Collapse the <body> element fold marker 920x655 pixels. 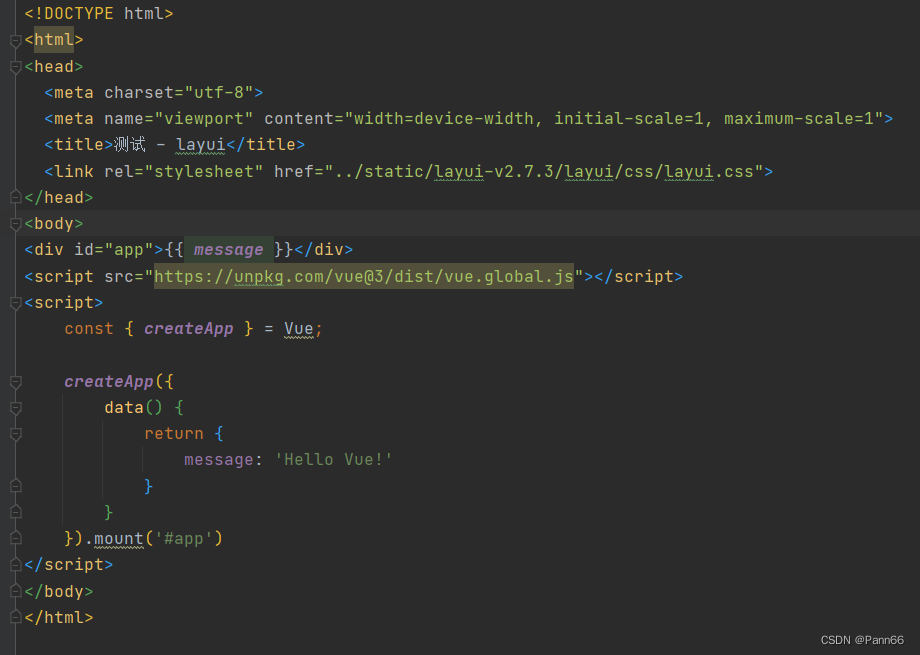pyautogui.click(x=14, y=223)
